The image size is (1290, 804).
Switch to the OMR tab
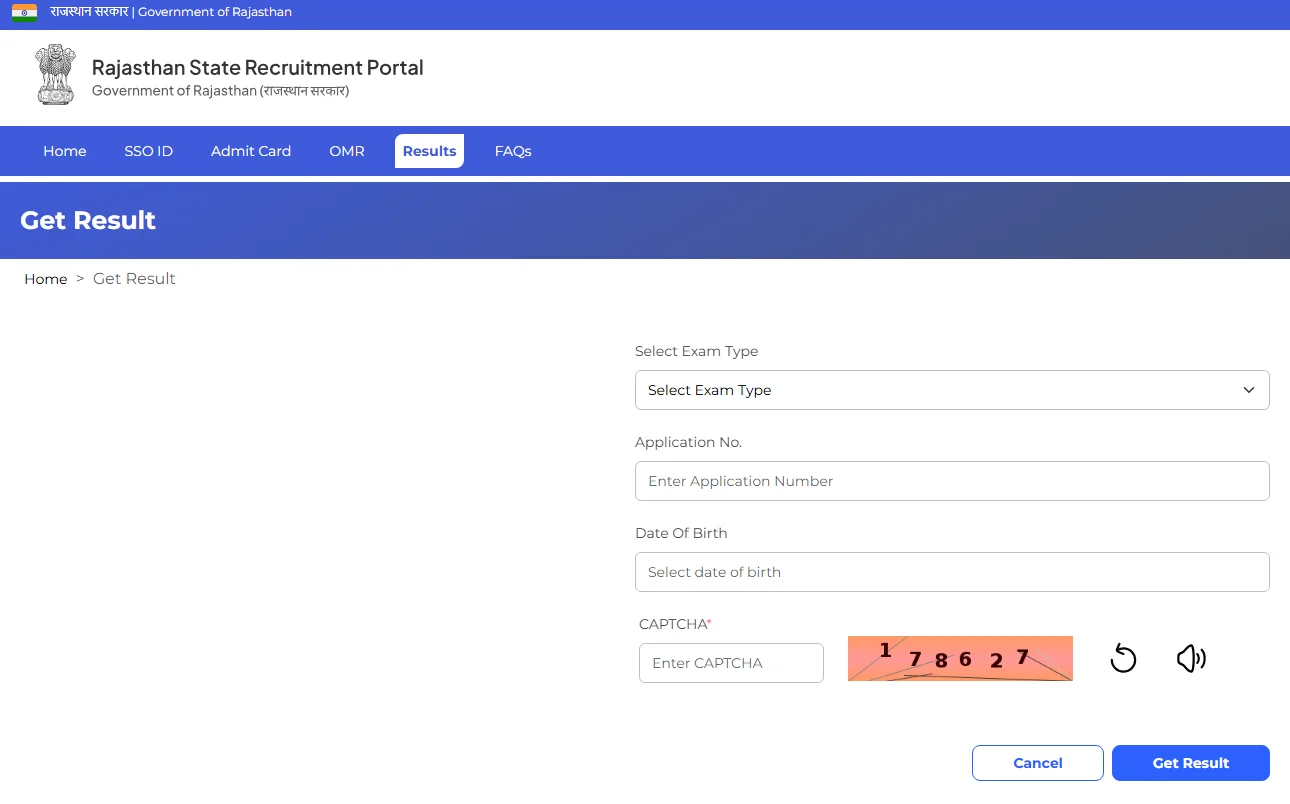click(347, 151)
